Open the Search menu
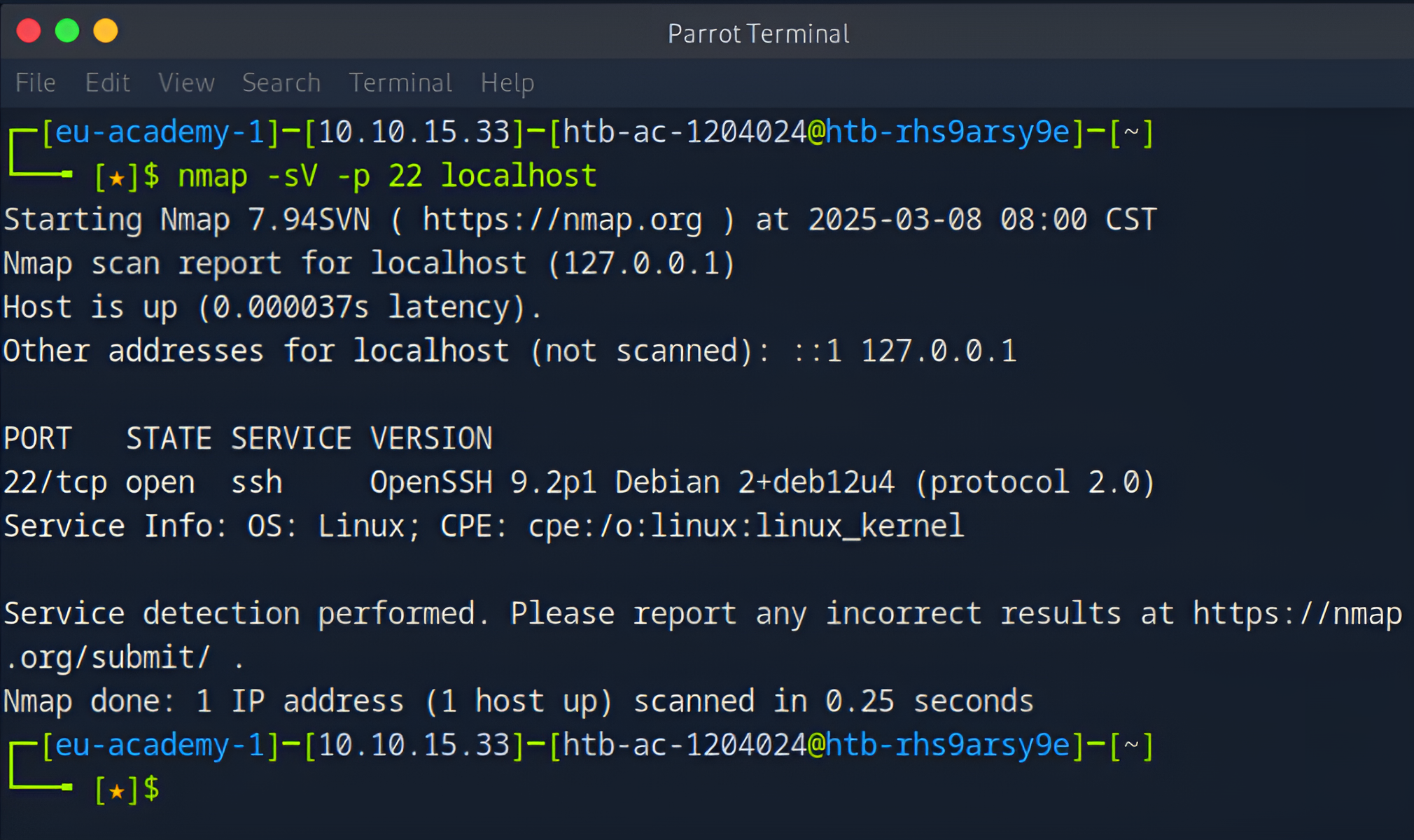This screenshot has height=840, width=1414. tap(281, 83)
